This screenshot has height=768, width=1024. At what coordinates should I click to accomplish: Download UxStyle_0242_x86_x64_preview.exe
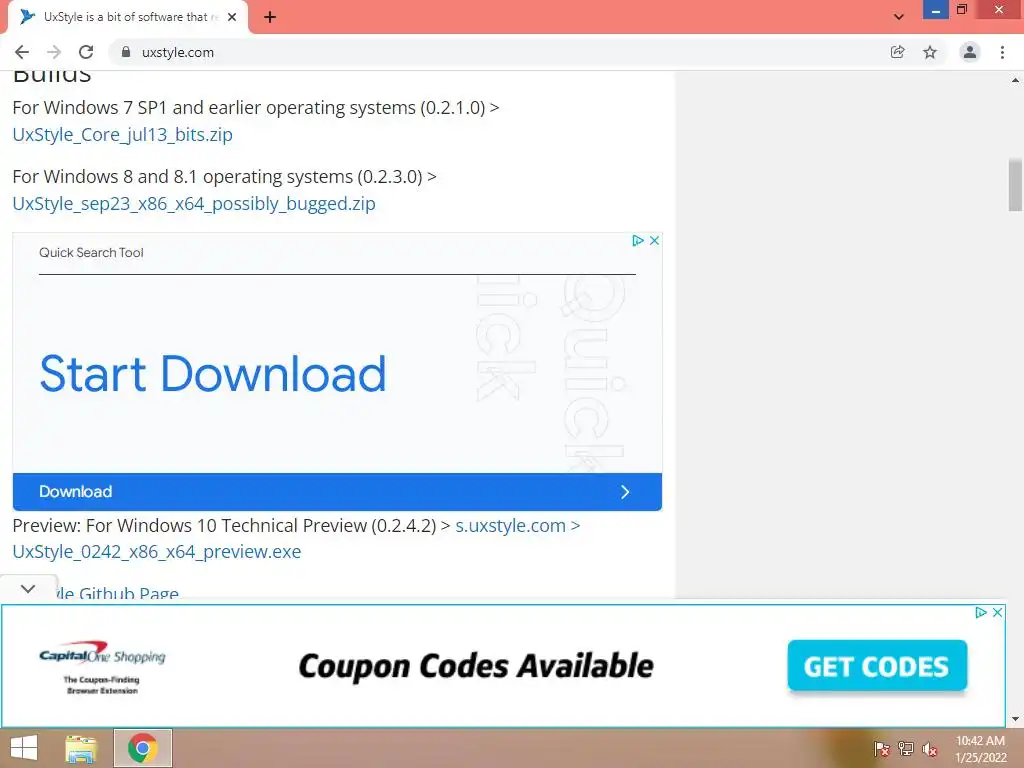click(x=157, y=552)
